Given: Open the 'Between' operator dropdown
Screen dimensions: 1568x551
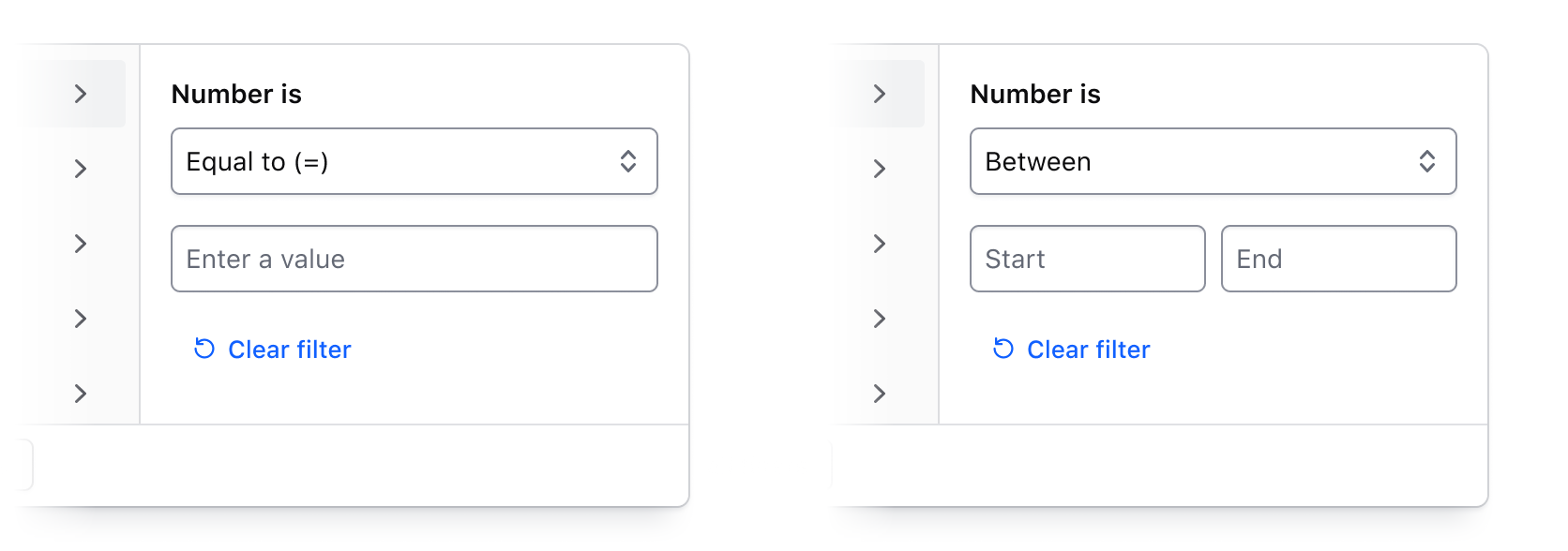Looking at the screenshot, I should [1212, 161].
